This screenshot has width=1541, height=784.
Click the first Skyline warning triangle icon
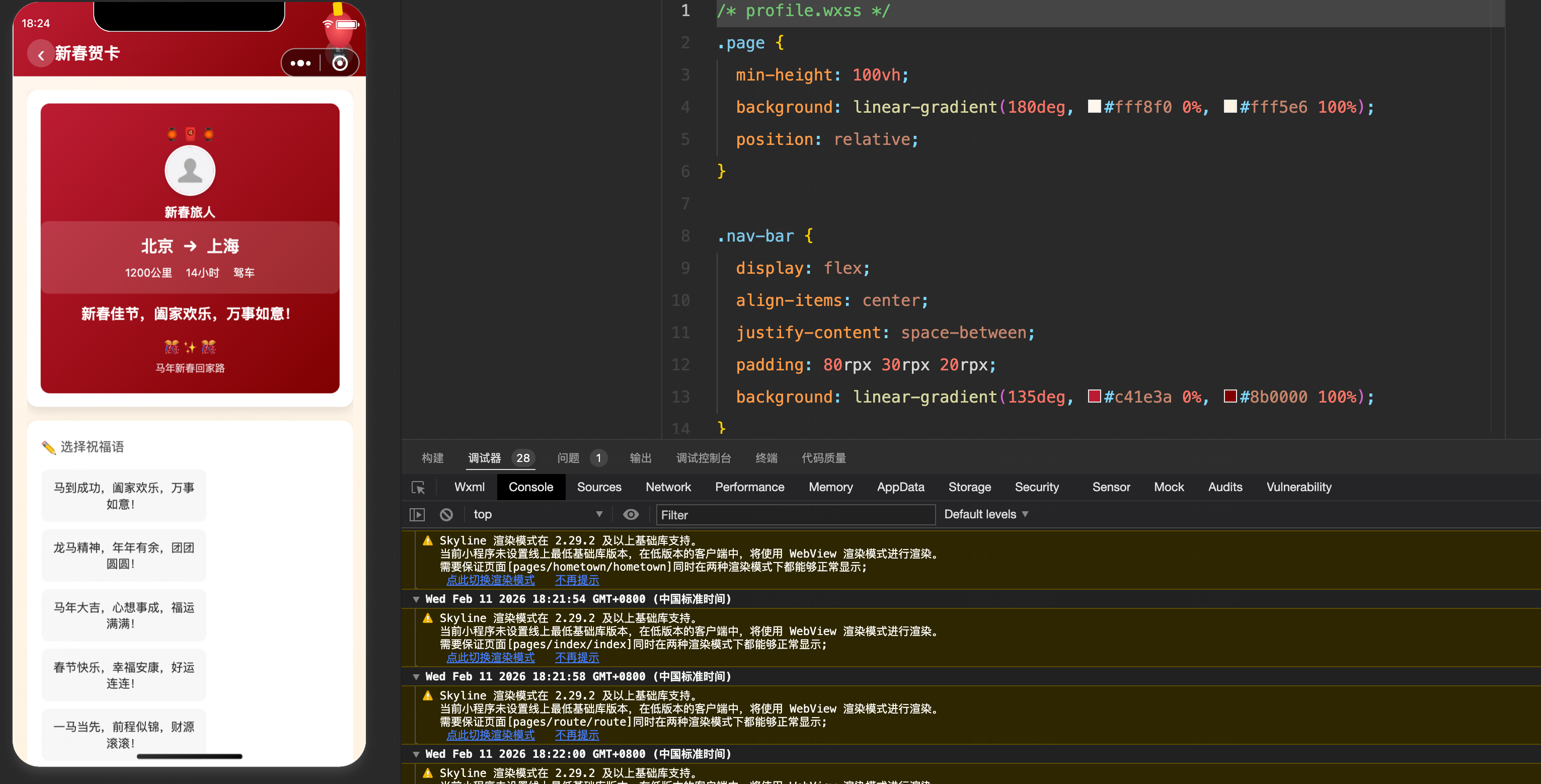428,540
